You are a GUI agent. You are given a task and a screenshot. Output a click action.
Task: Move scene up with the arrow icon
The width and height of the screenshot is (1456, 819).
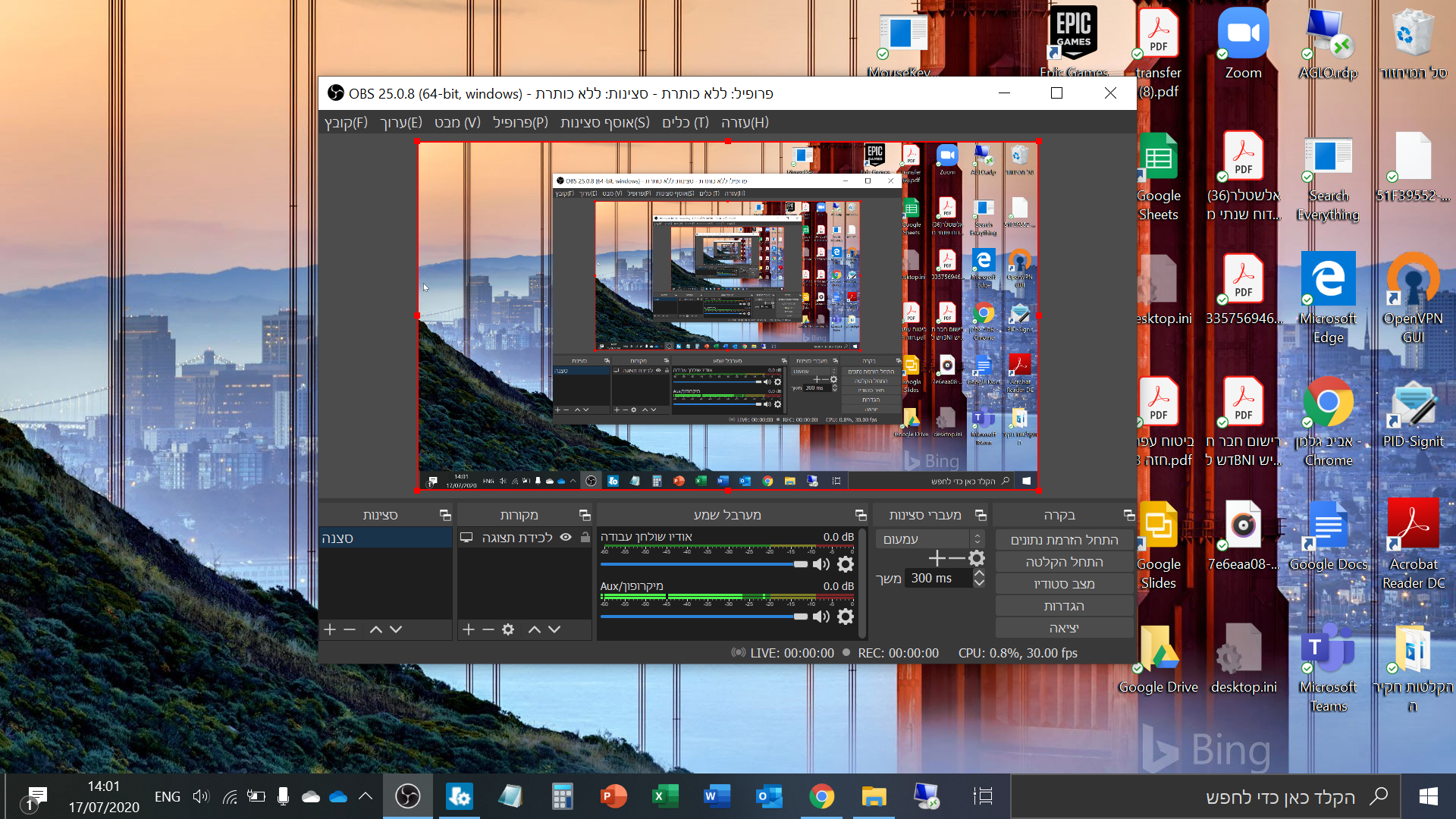[x=376, y=629]
